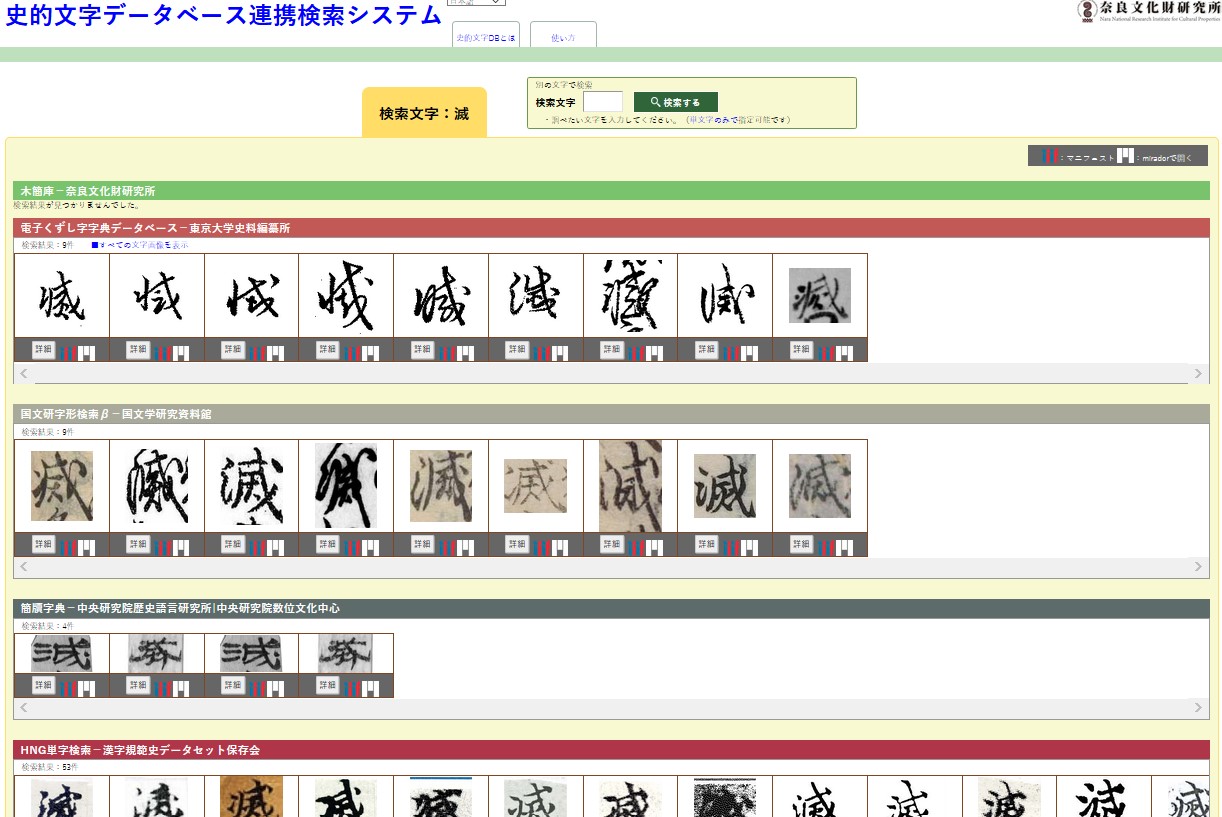Click 詳細 on ninth 電子くずし字 result
The image size is (1222, 817).
point(801,349)
